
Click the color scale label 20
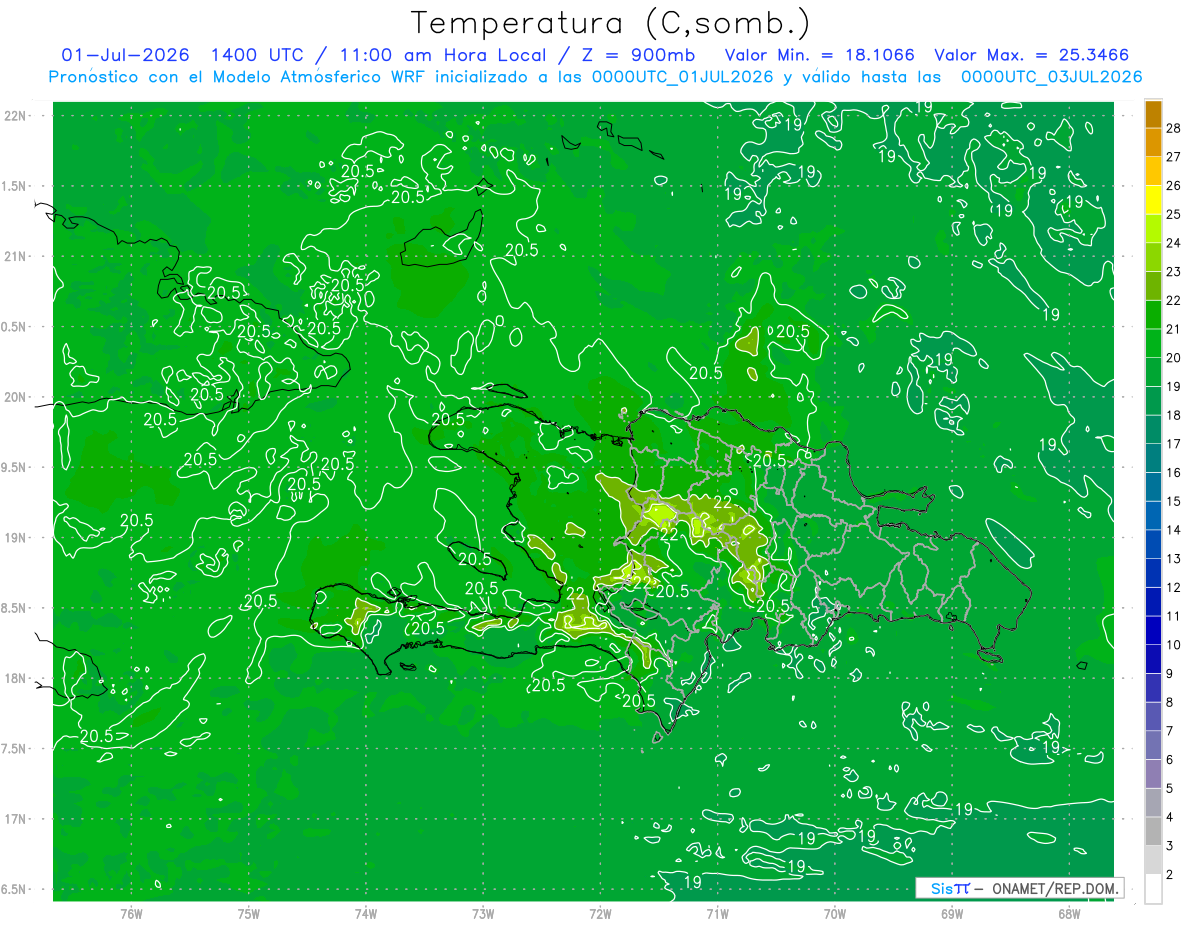(1174, 358)
